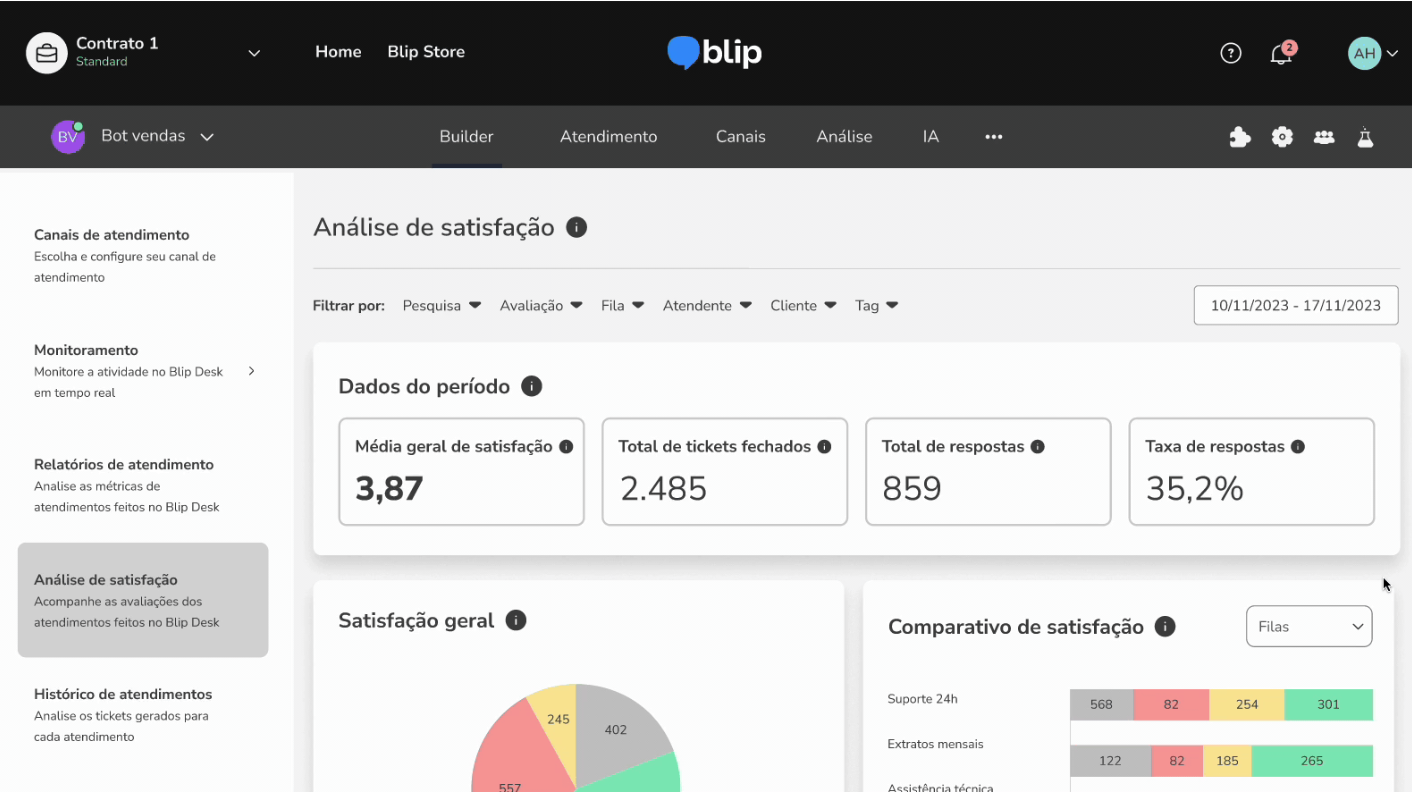Click the Suporte 24h row label
1412x792 pixels.
[922, 699]
